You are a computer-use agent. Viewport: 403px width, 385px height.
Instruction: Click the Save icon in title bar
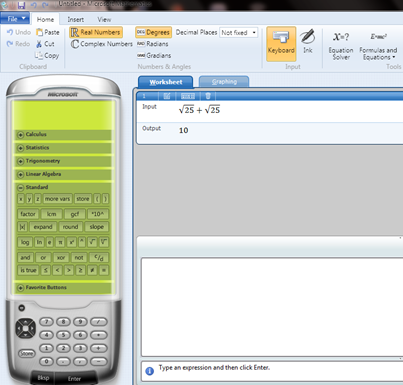22,5
